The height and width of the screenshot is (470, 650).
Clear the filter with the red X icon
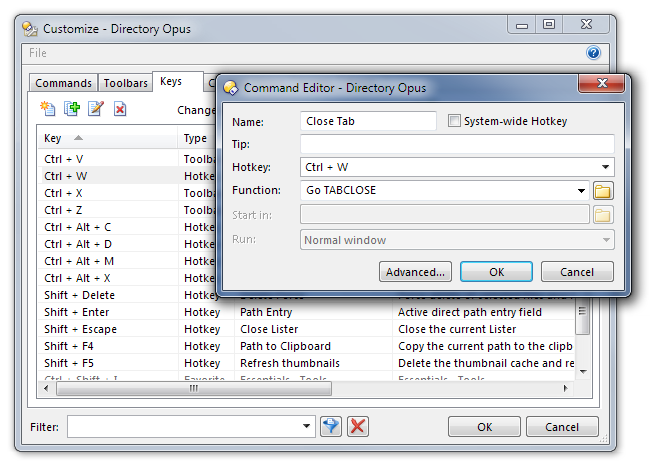[358, 426]
